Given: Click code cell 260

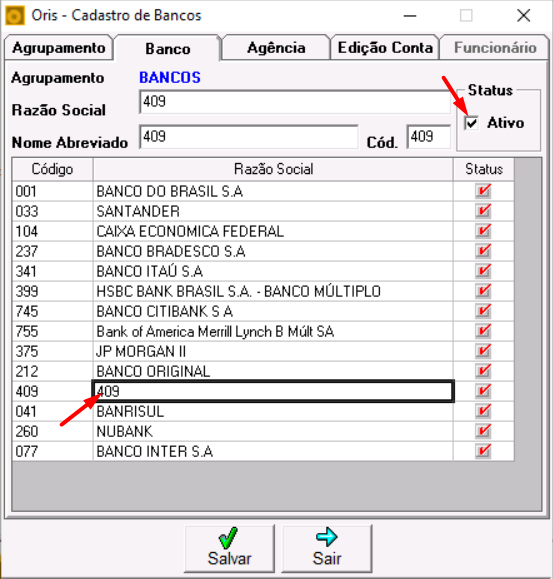Looking at the screenshot, I should 52,431.
